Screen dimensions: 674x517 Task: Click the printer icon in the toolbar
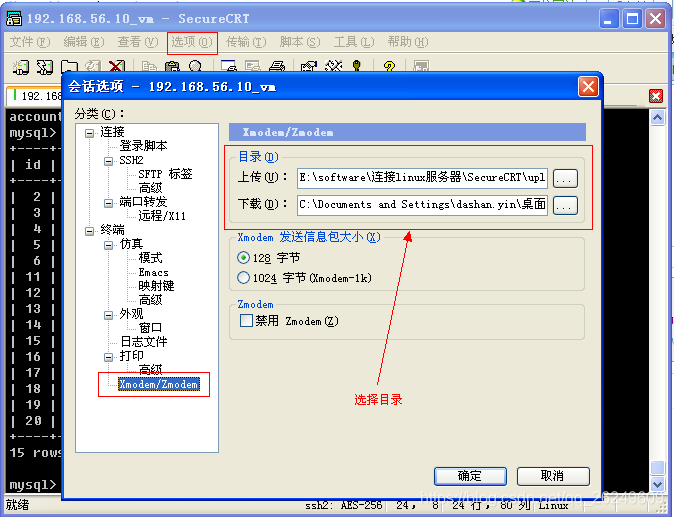coord(277,67)
